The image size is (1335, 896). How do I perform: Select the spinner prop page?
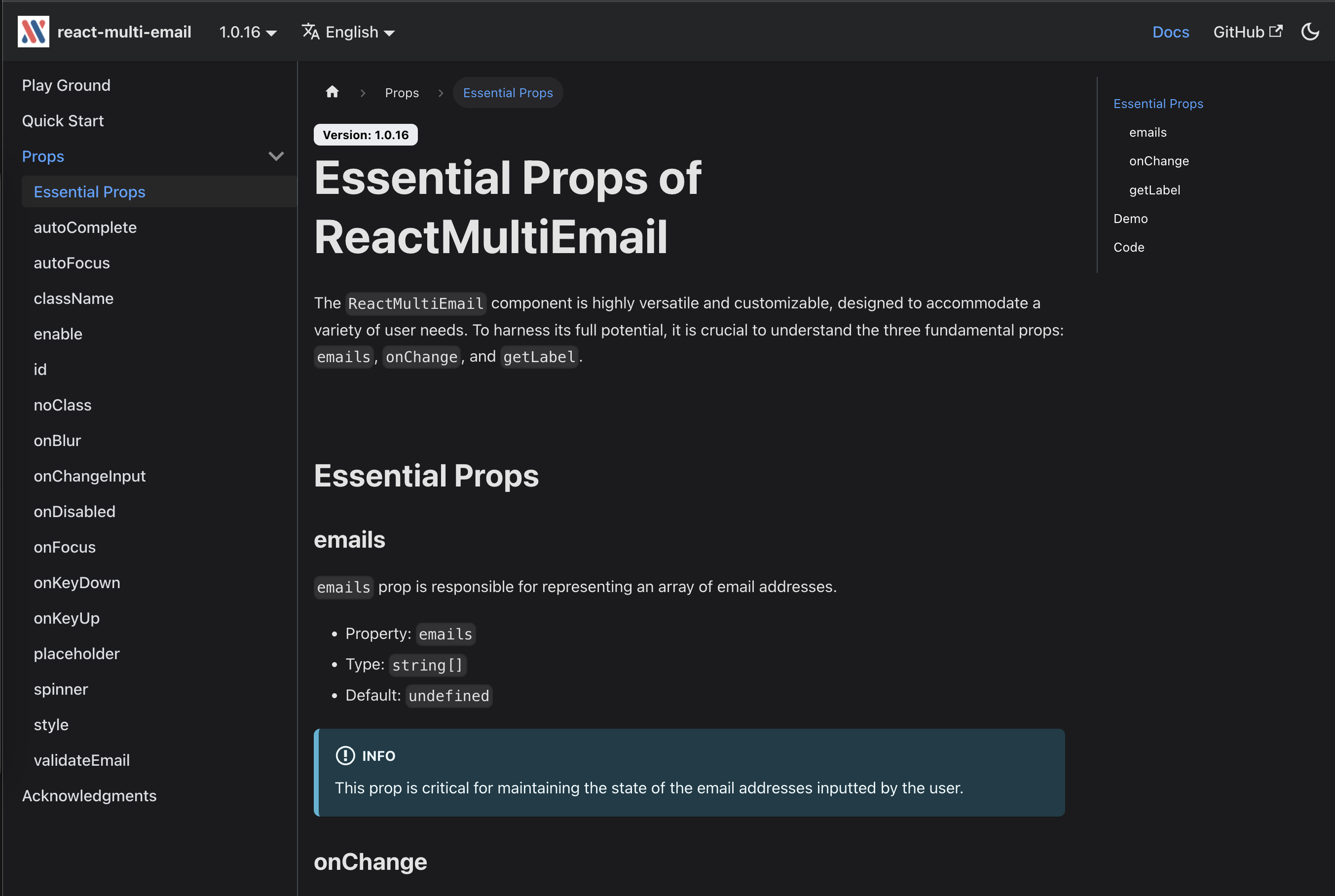click(61, 689)
